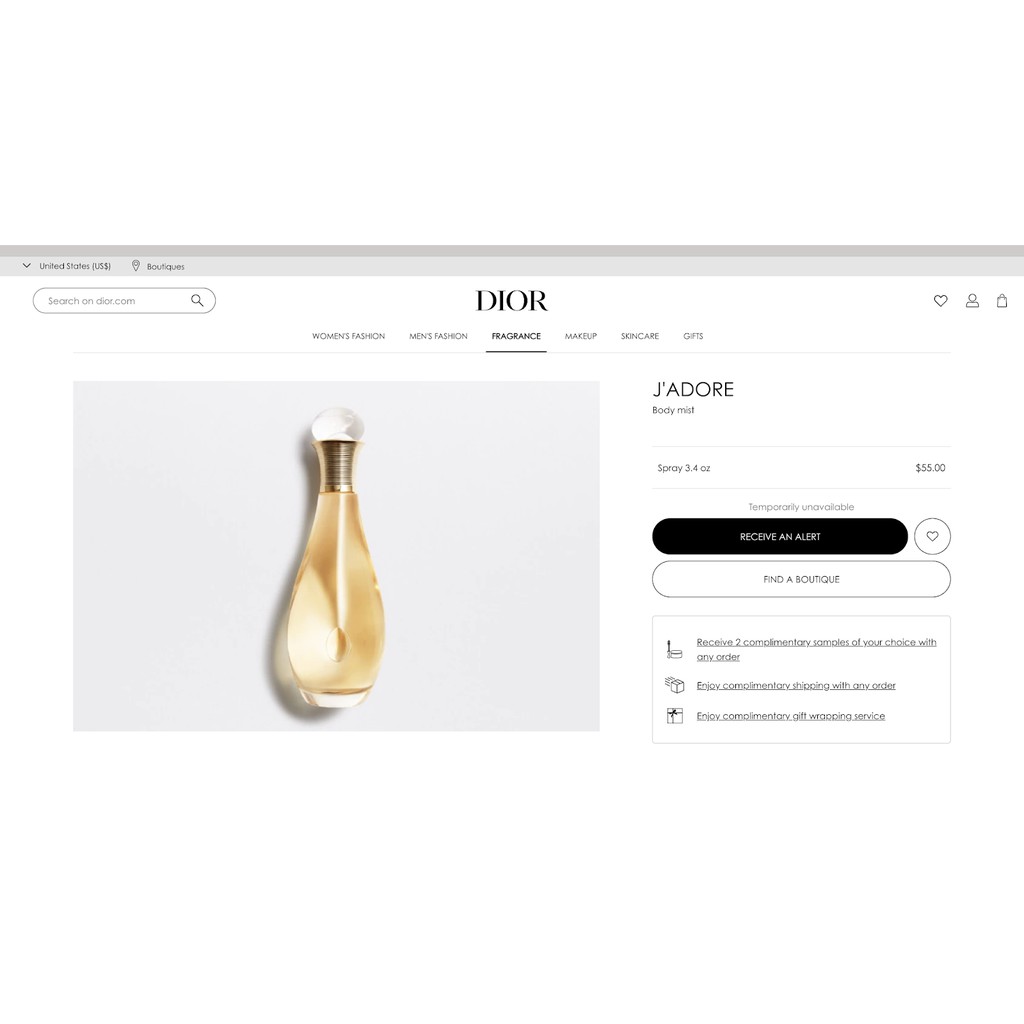Select the Spray 3.4 oz size option

801,468
